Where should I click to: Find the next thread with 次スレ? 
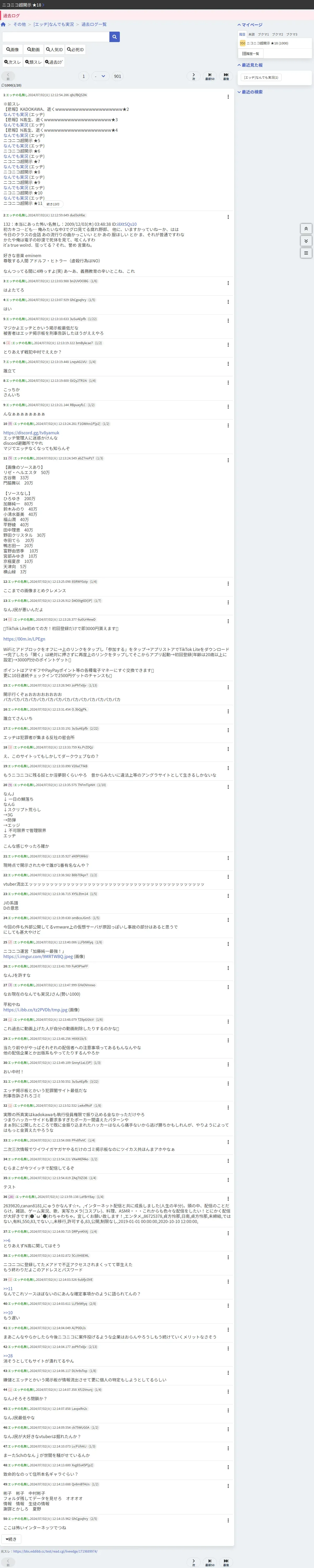point(13,62)
